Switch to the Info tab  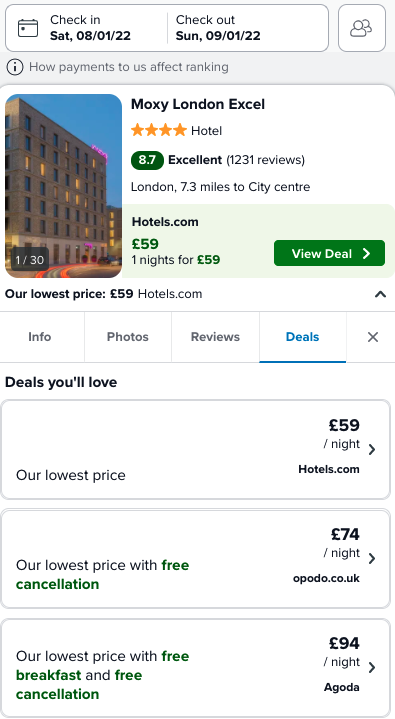coord(39,337)
